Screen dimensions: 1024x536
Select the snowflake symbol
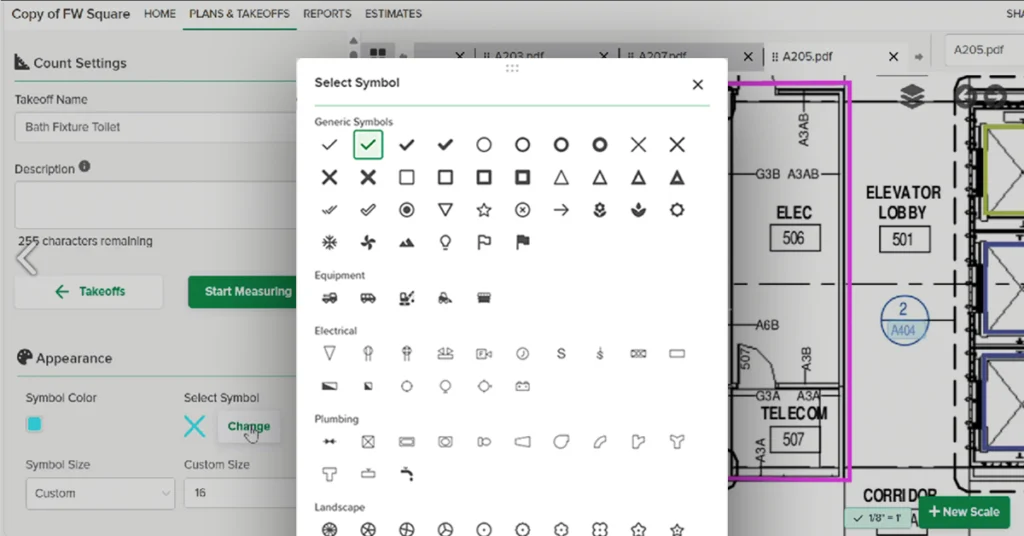pyautogui.click(x=329, y=243)
